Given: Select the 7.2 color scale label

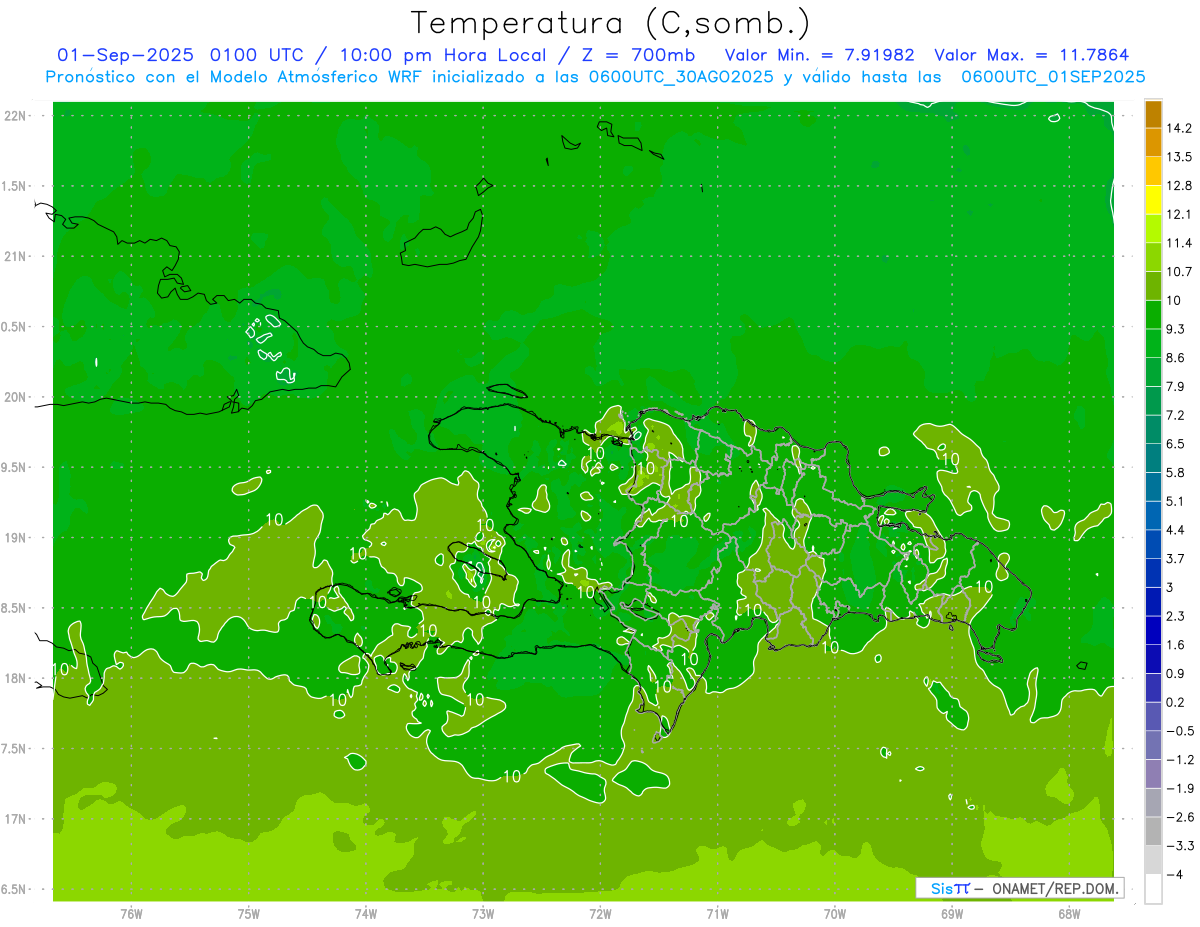Looking at the screenshot, I should [1176, 415].
